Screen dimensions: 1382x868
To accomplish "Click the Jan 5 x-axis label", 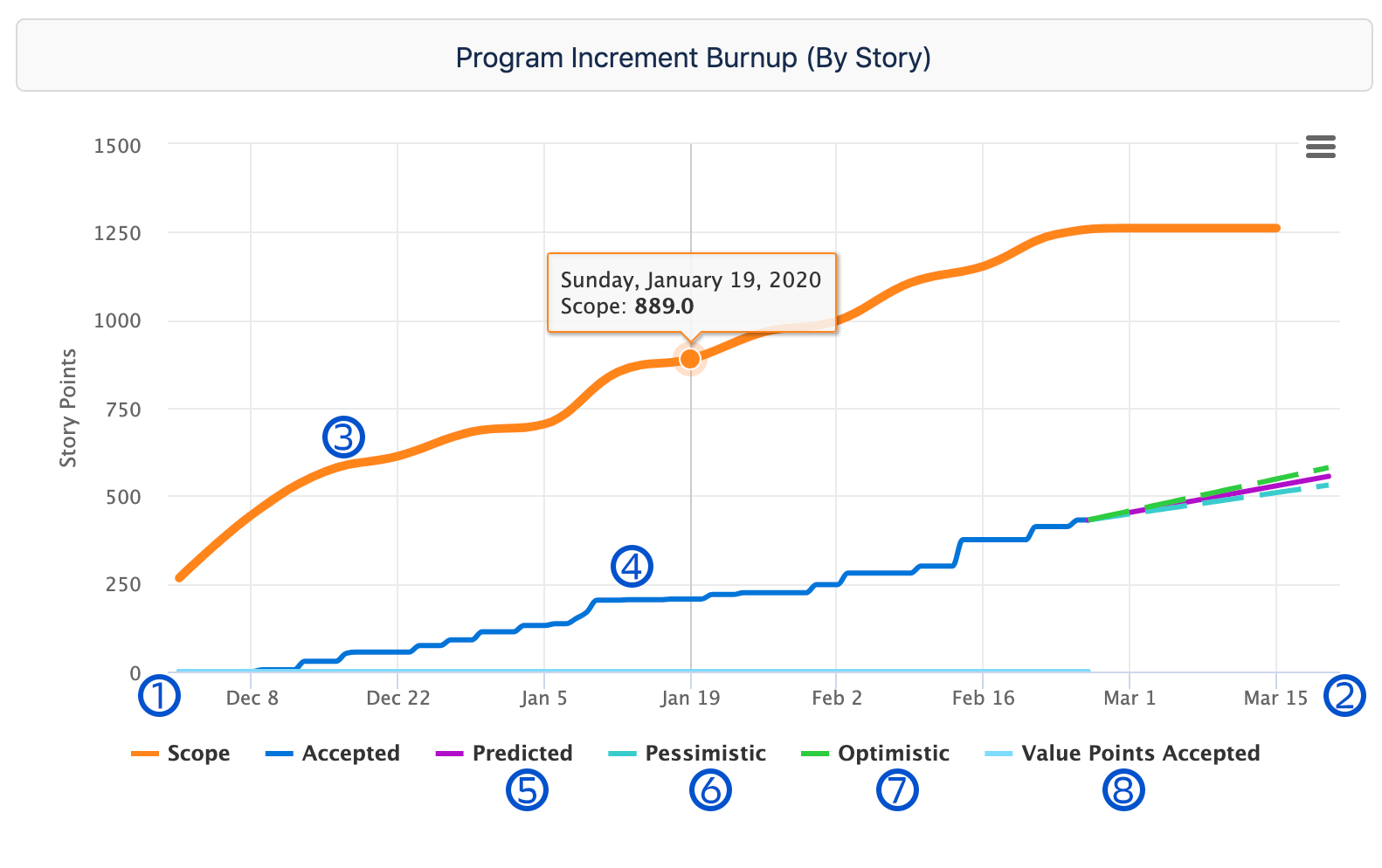I will click(544, 698).
